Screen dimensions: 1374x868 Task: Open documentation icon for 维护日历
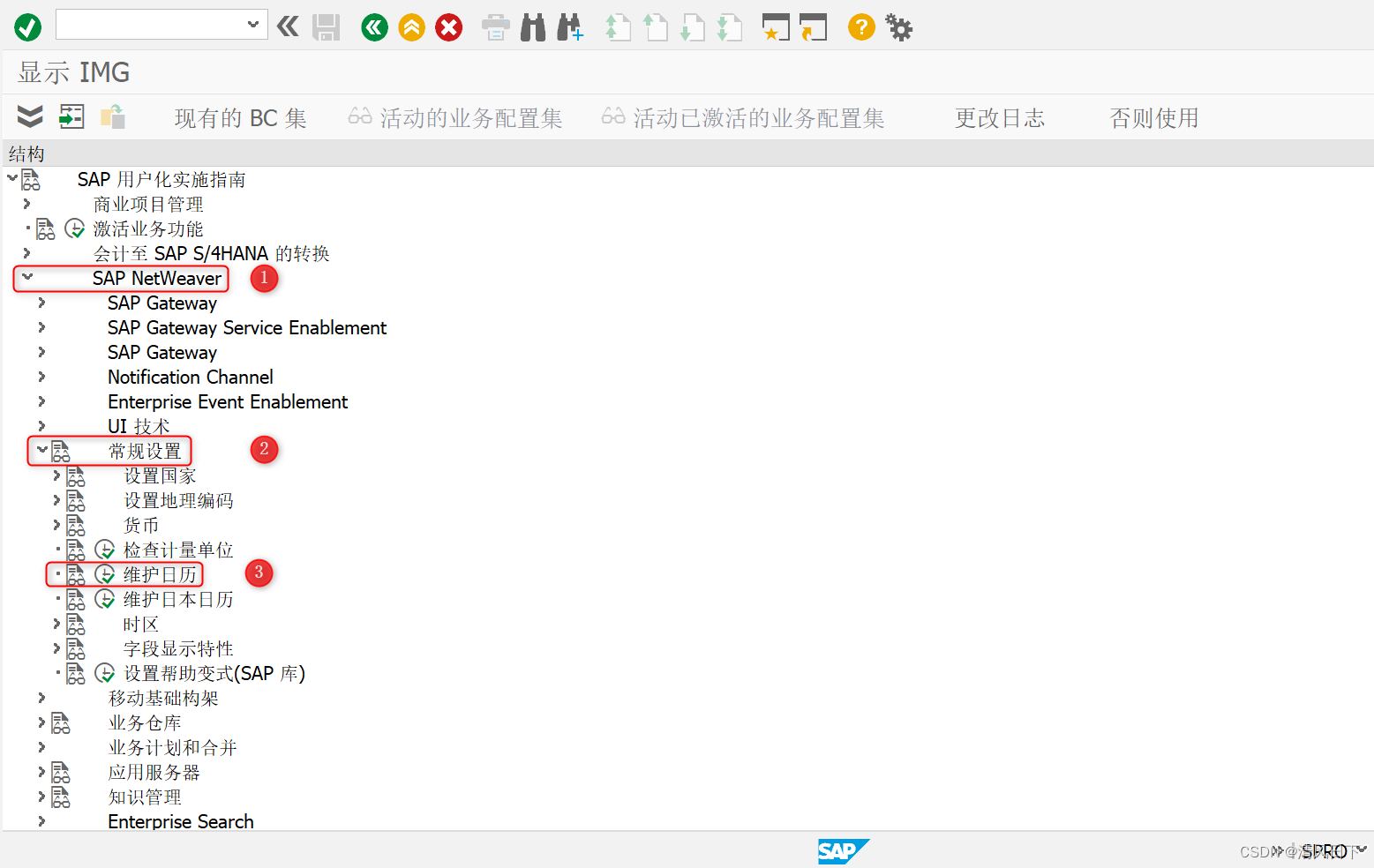pyautogui.click(x=76, y=574)
